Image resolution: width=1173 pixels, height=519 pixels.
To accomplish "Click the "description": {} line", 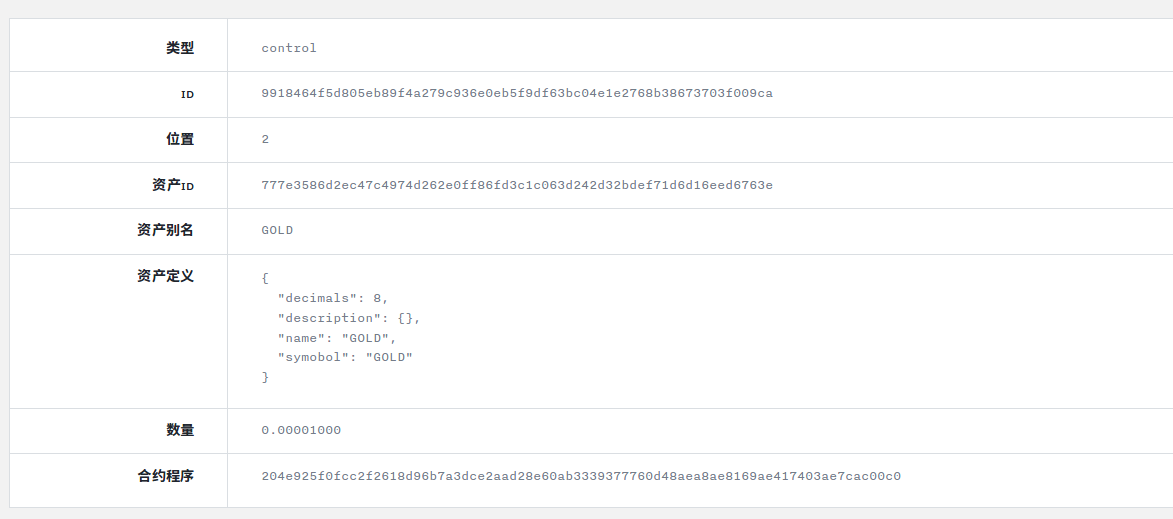I will coord(349,318).
